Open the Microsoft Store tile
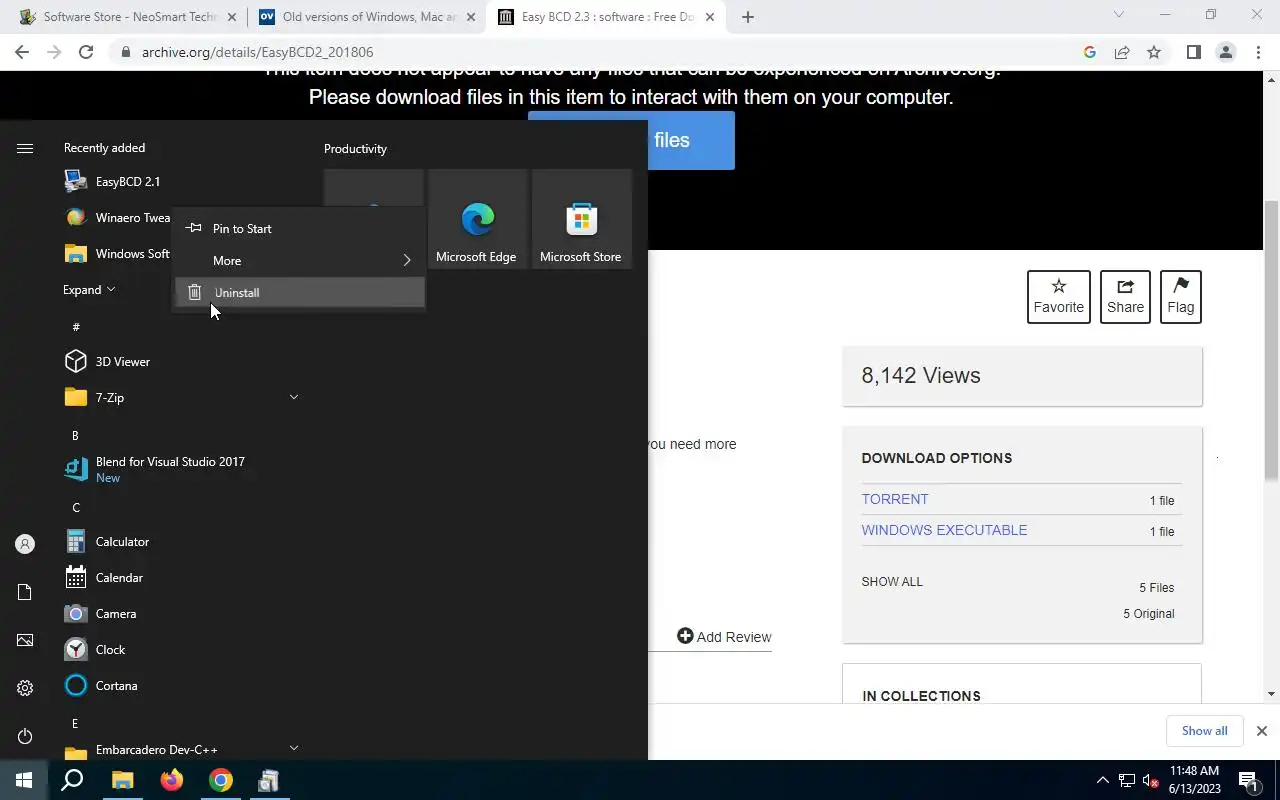The height and width of the screenshot is (800, 1280). click(581, 219)
